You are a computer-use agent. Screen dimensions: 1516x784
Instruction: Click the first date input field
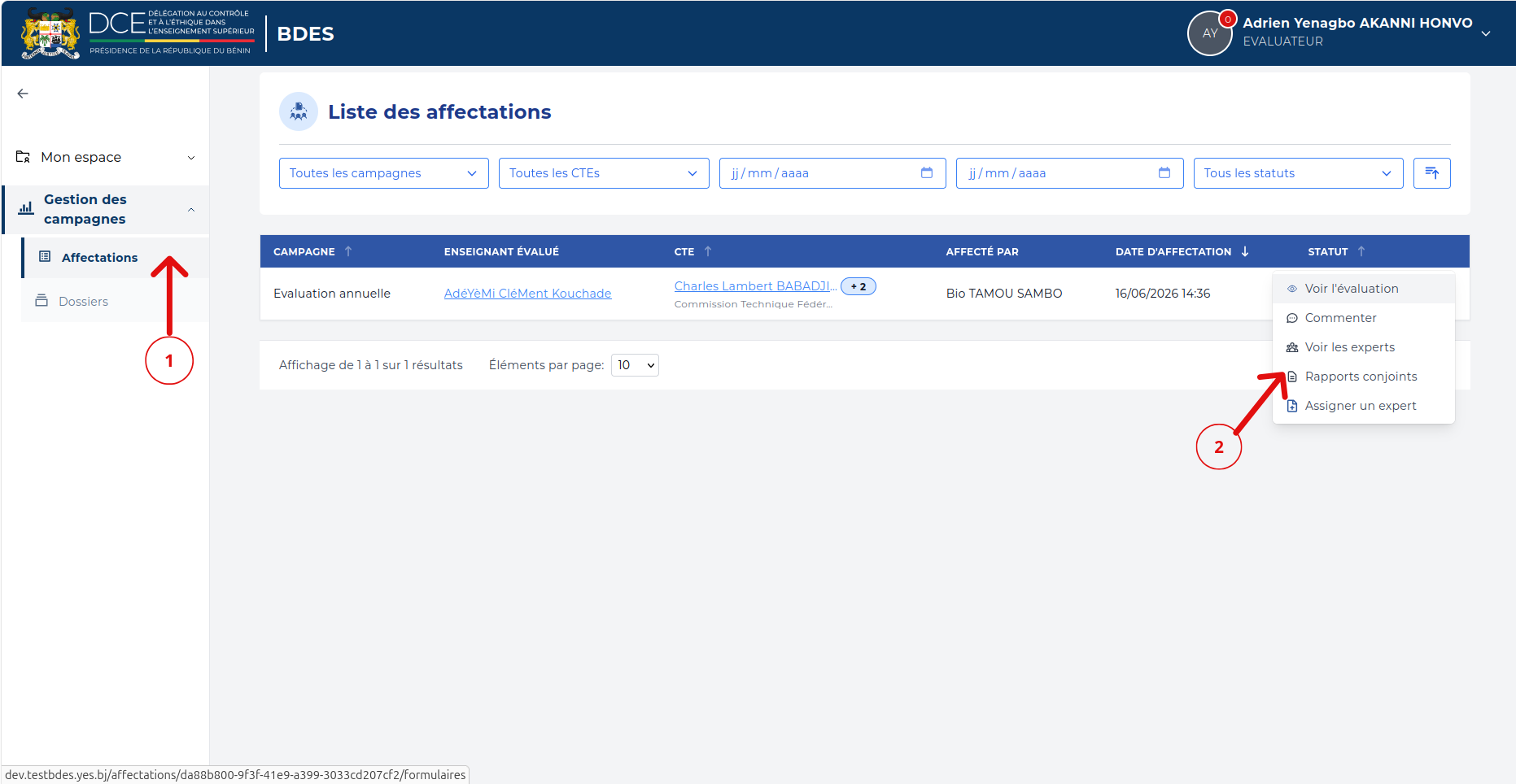[832, 173]
